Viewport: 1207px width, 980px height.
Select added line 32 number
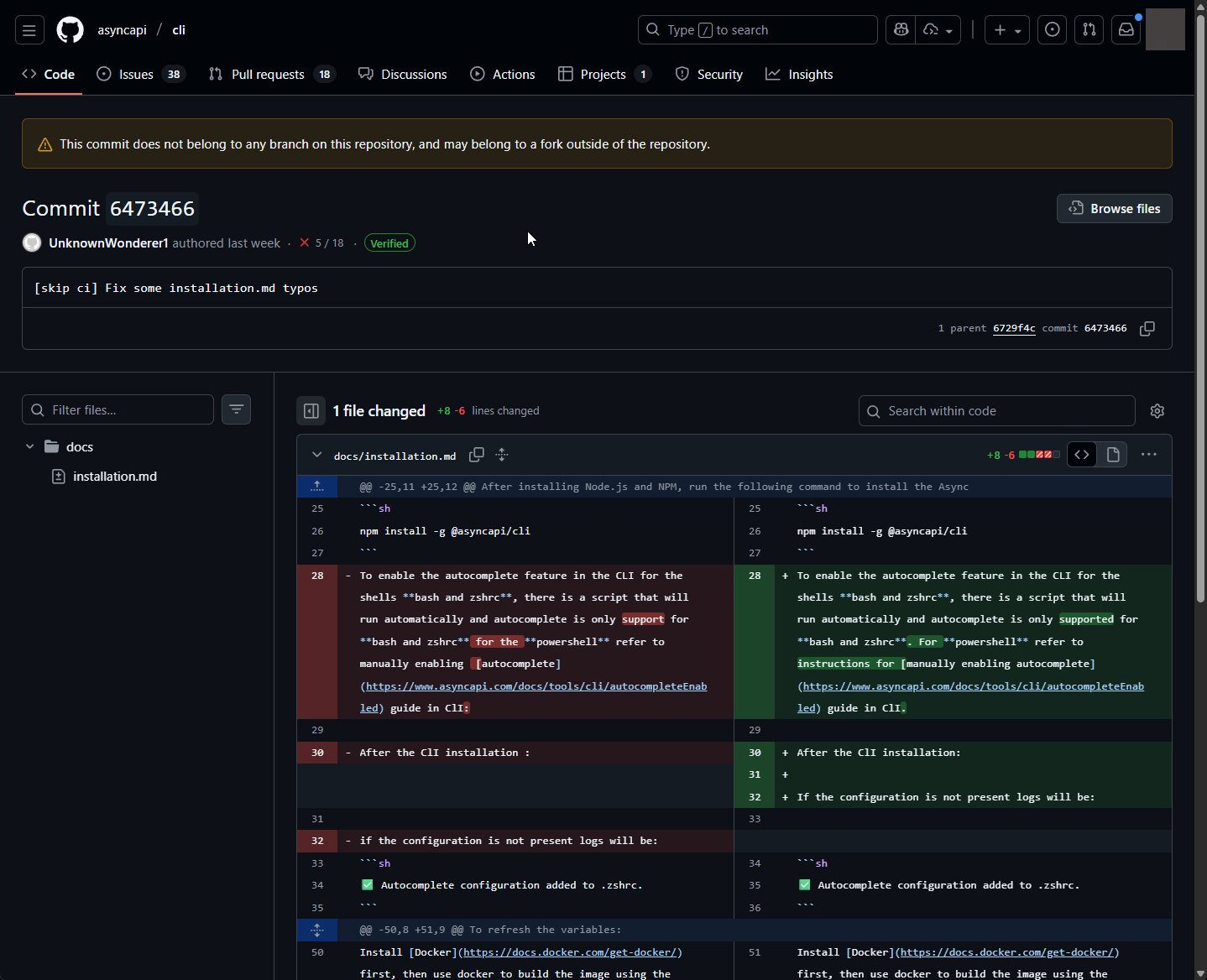(755, 797)
